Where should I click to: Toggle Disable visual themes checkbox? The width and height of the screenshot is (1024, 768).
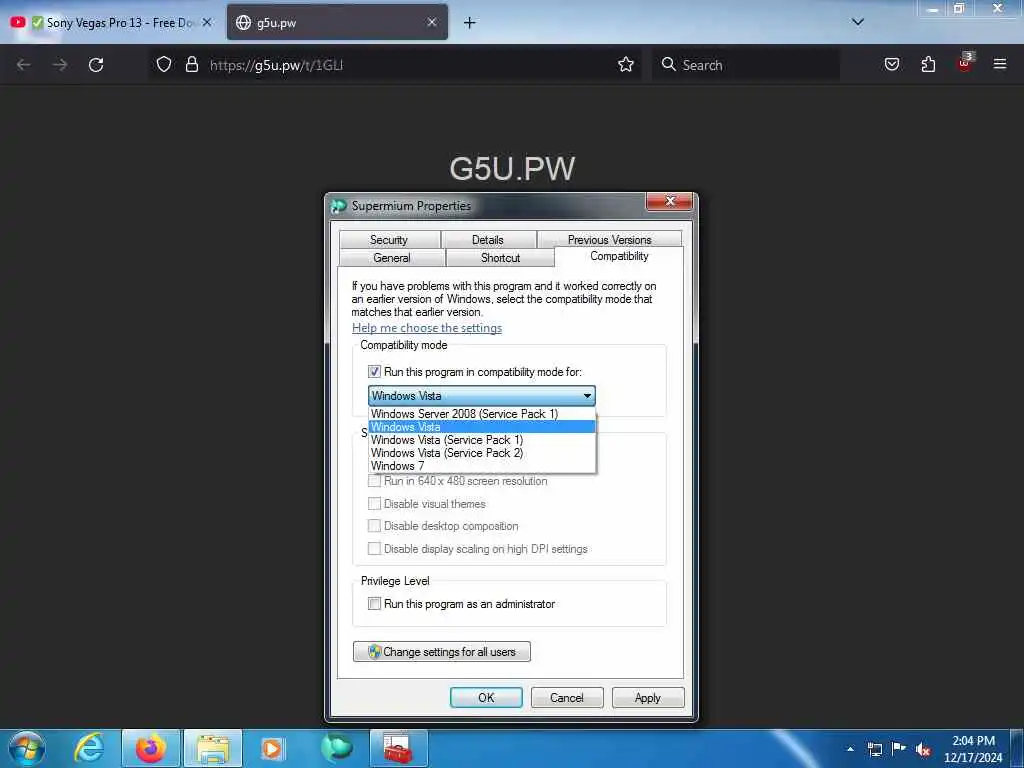pyautogui.click(x=374, y=504)
